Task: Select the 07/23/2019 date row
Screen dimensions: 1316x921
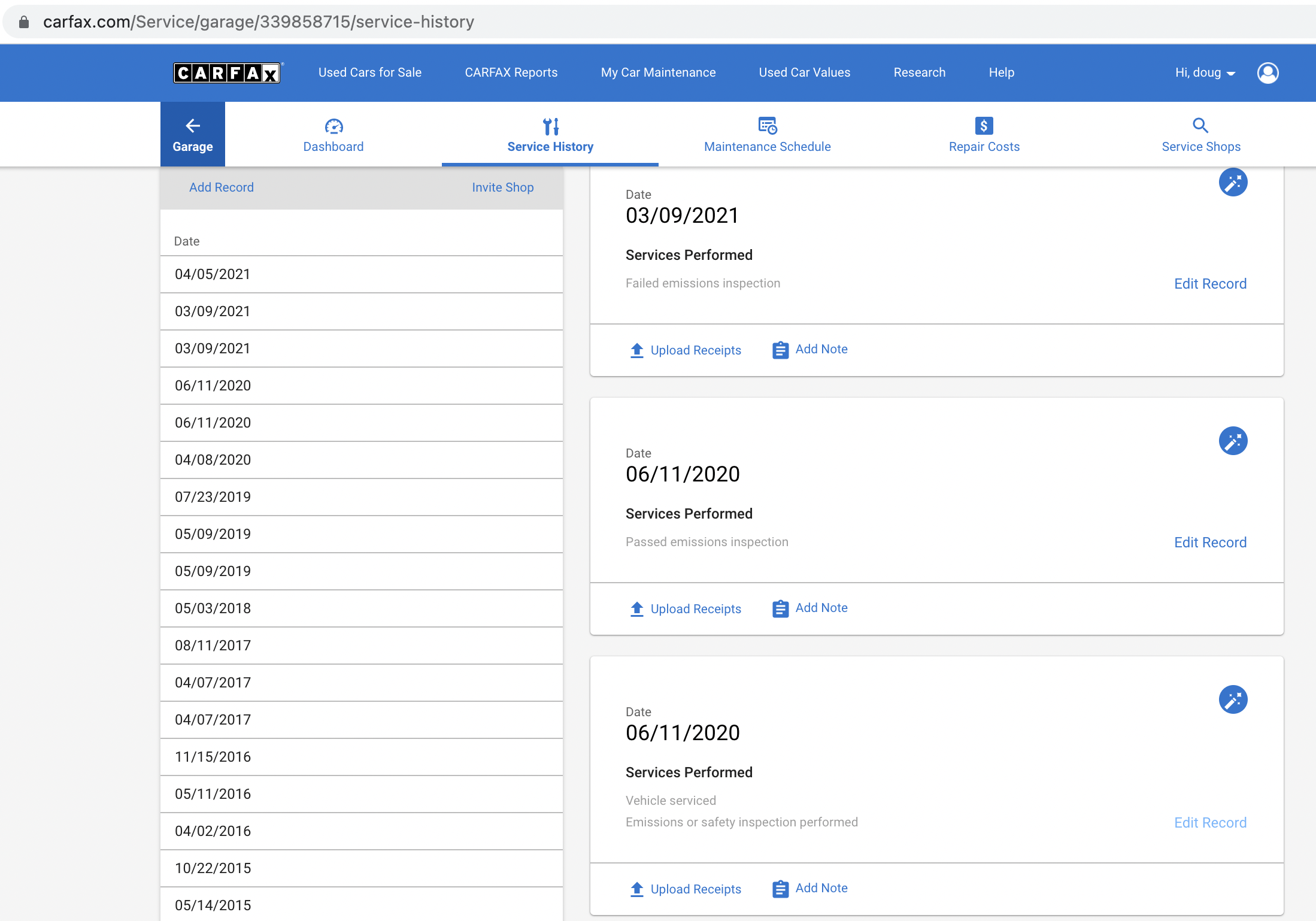Action: click(362, 497)
